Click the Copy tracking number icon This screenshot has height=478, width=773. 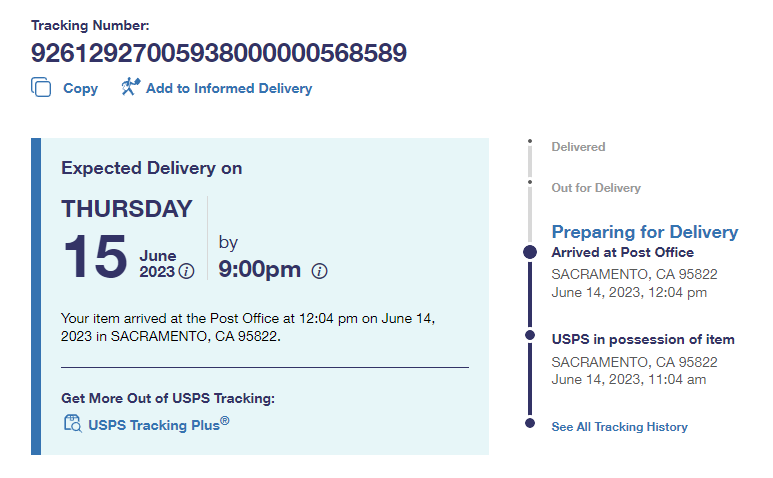41,88
